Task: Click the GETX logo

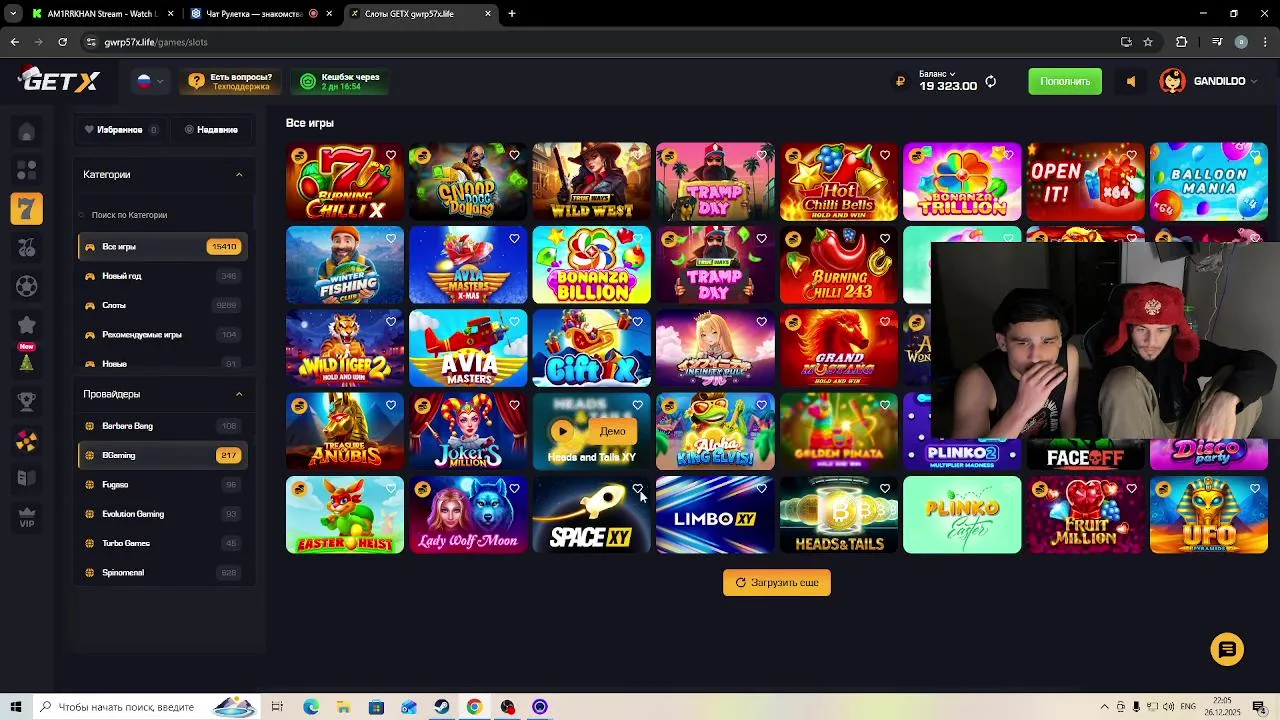Action: pyautogui.click(x=60, y=80)
